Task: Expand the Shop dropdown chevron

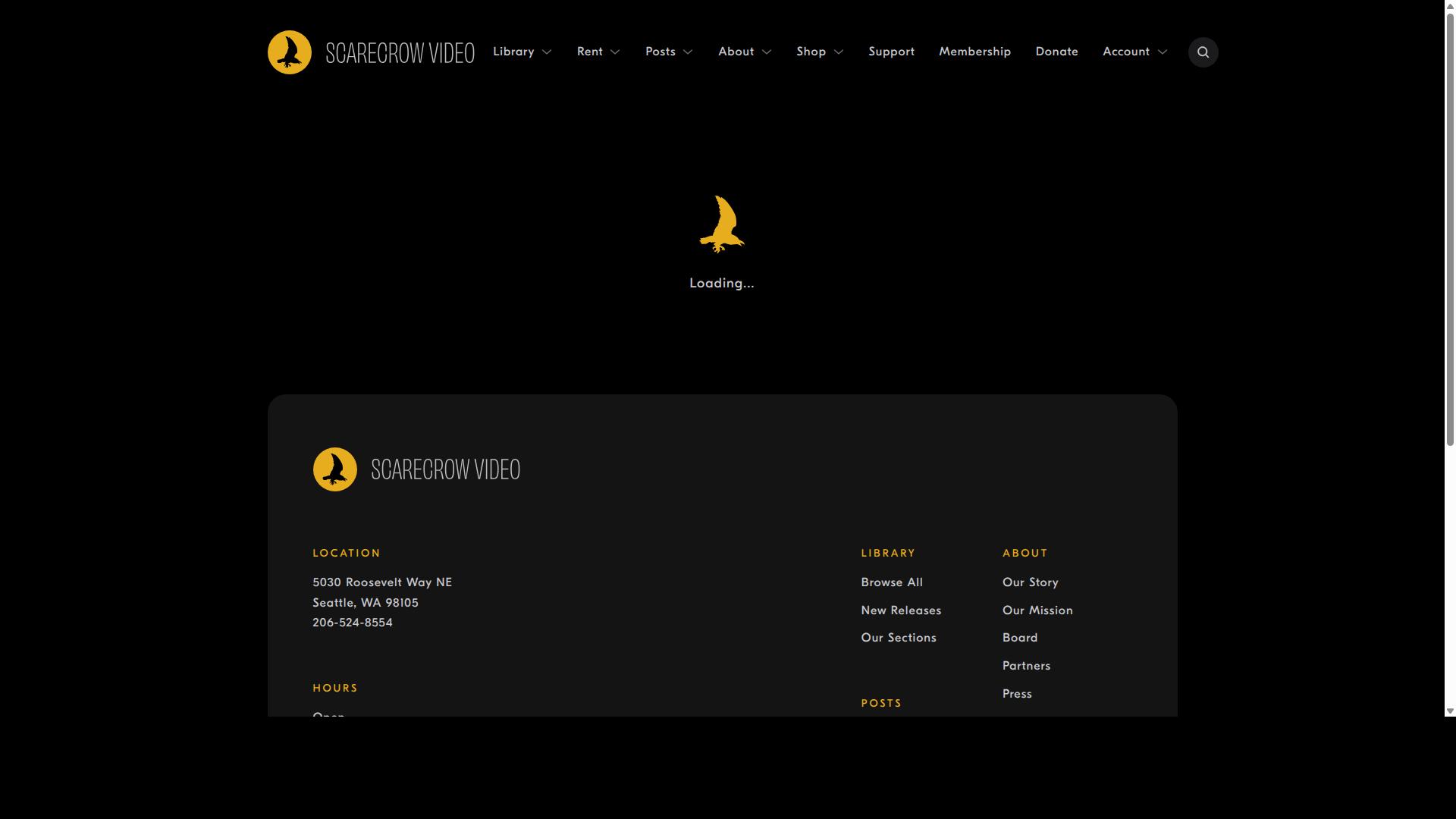Action: [x=839, y=52]
